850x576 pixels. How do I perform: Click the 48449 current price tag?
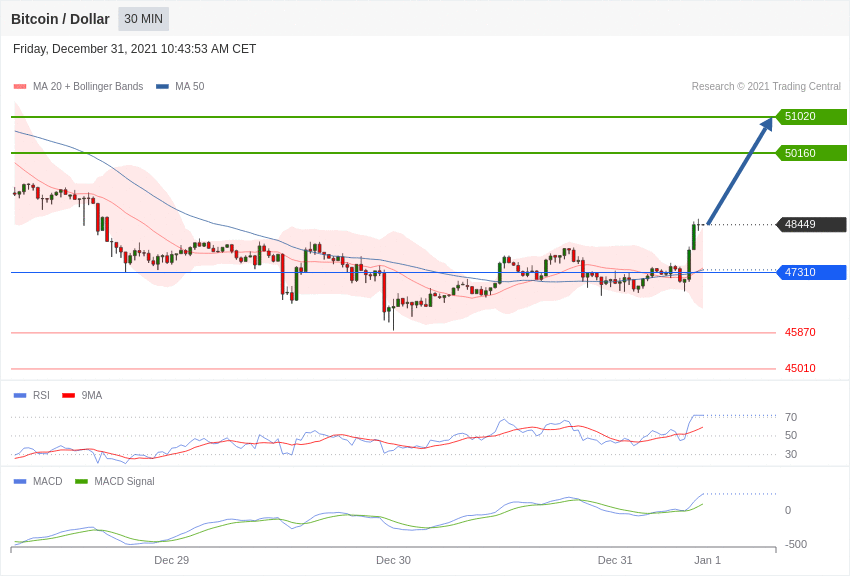(x=811, y=225)
